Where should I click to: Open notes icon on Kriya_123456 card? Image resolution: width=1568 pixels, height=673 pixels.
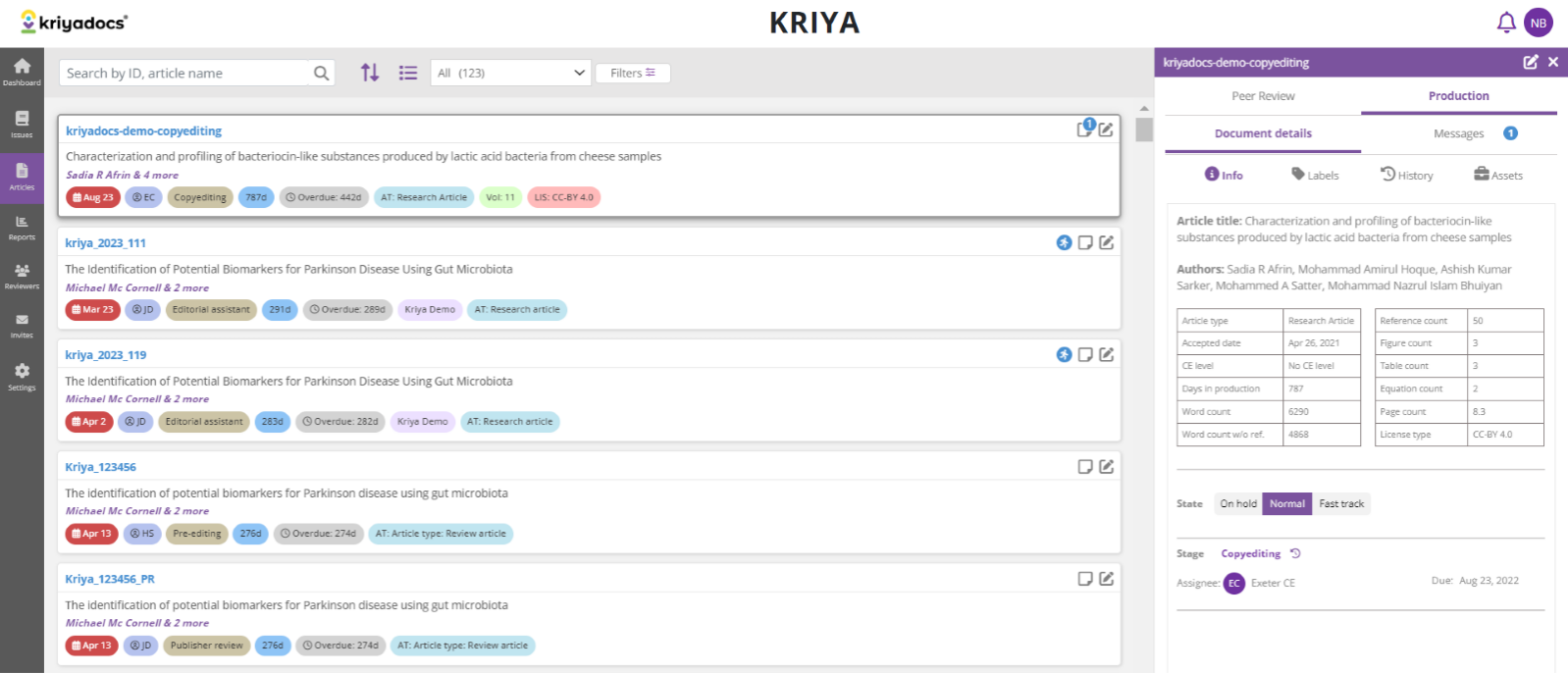(x=1085, y=466)
